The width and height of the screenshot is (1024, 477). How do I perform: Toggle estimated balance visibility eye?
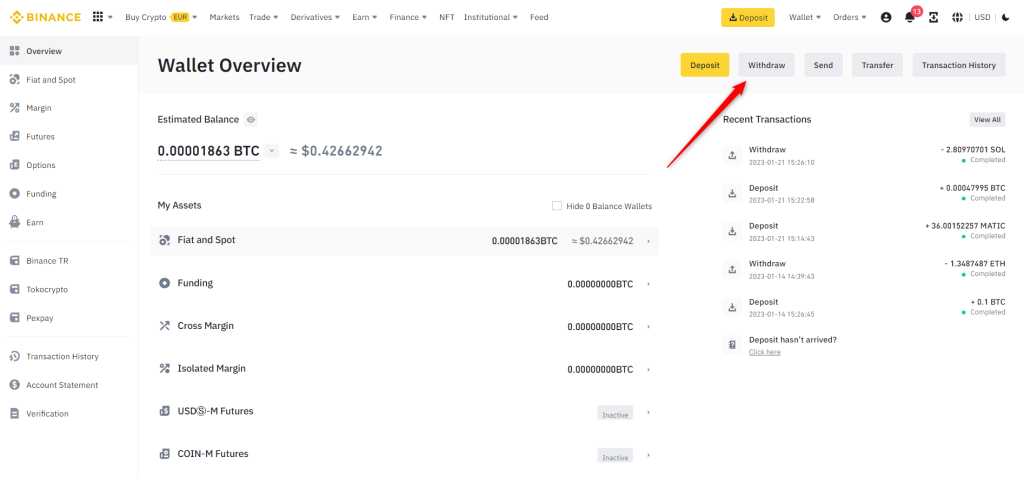251,120
